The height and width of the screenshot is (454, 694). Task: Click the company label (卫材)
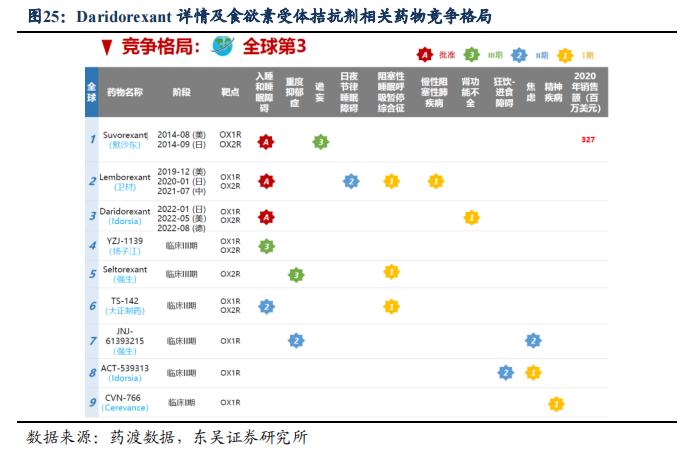tap(125, 187)
